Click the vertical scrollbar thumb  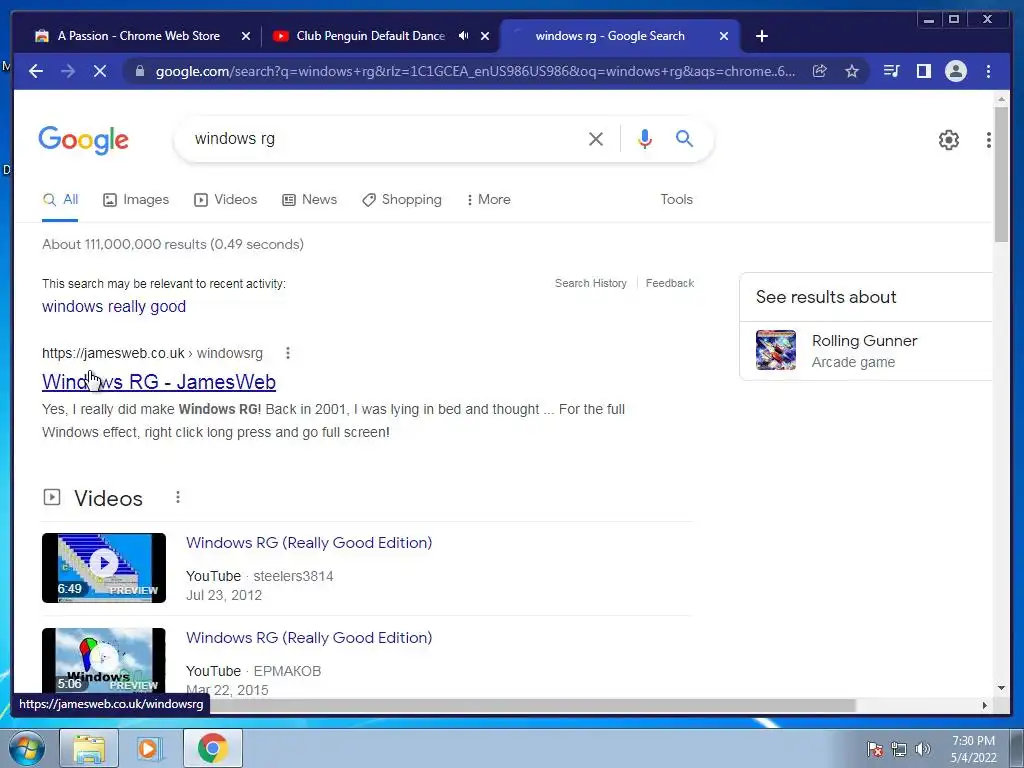tap(1001, 174)
